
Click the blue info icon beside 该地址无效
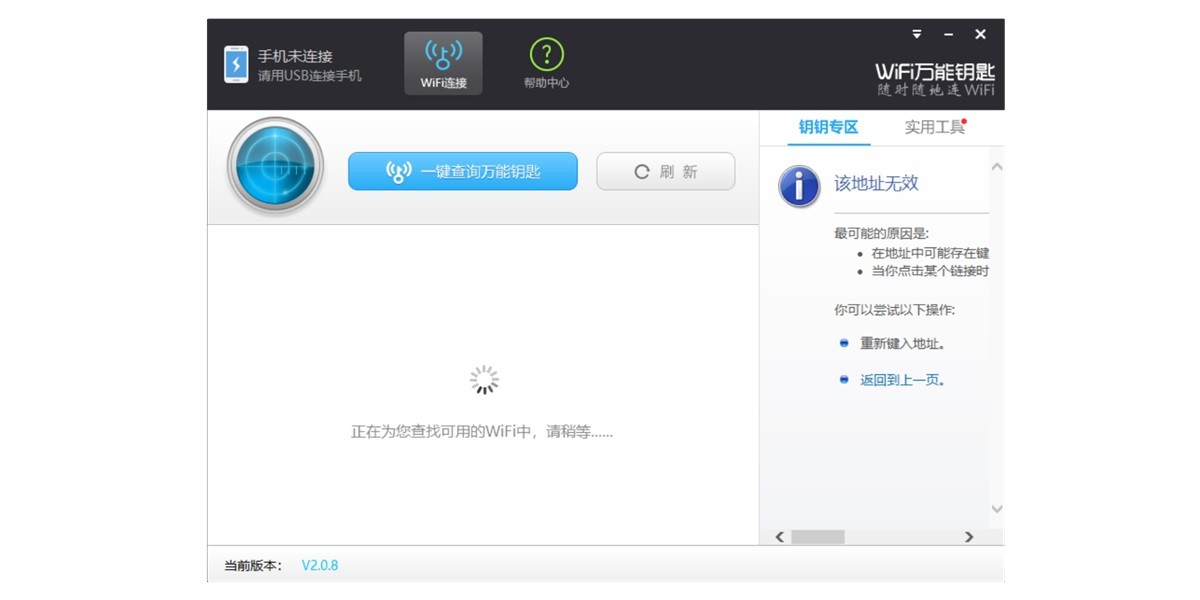(x=798, y=186)
